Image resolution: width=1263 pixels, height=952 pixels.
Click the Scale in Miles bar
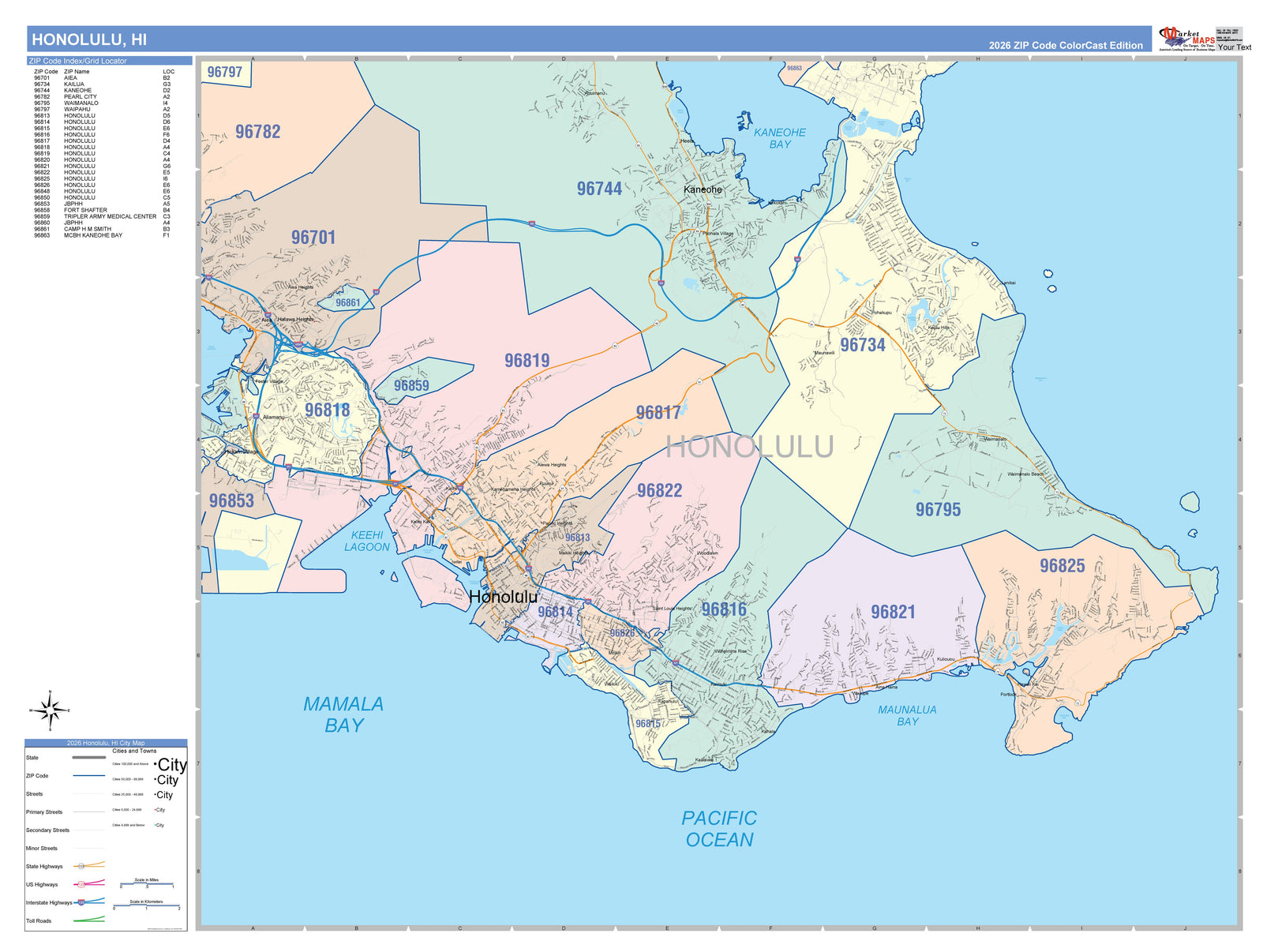coord(146,884)
